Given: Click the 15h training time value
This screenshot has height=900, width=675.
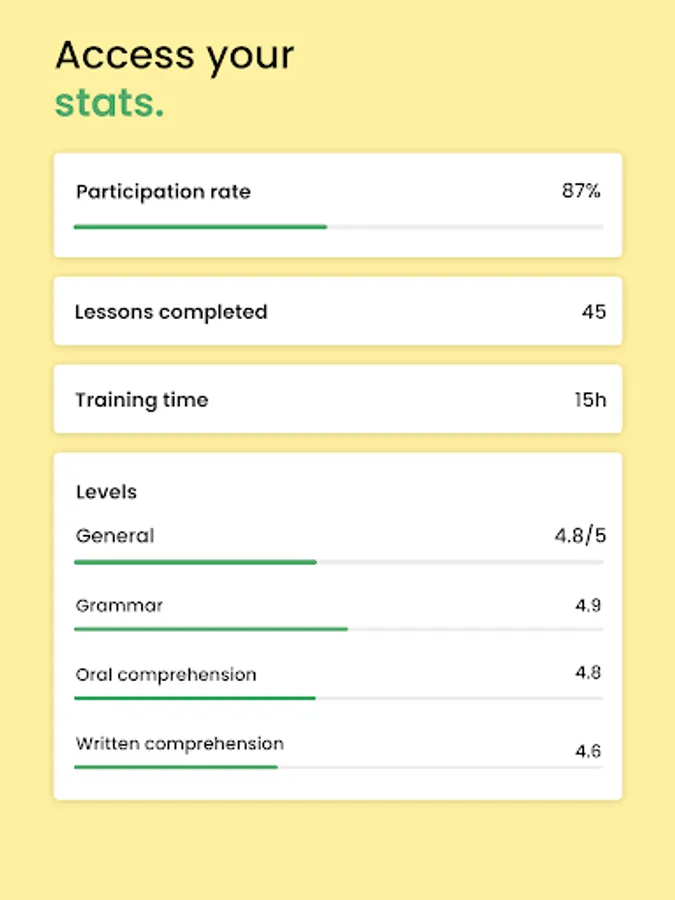Looking at the screenshot, I should click(590, 400).
